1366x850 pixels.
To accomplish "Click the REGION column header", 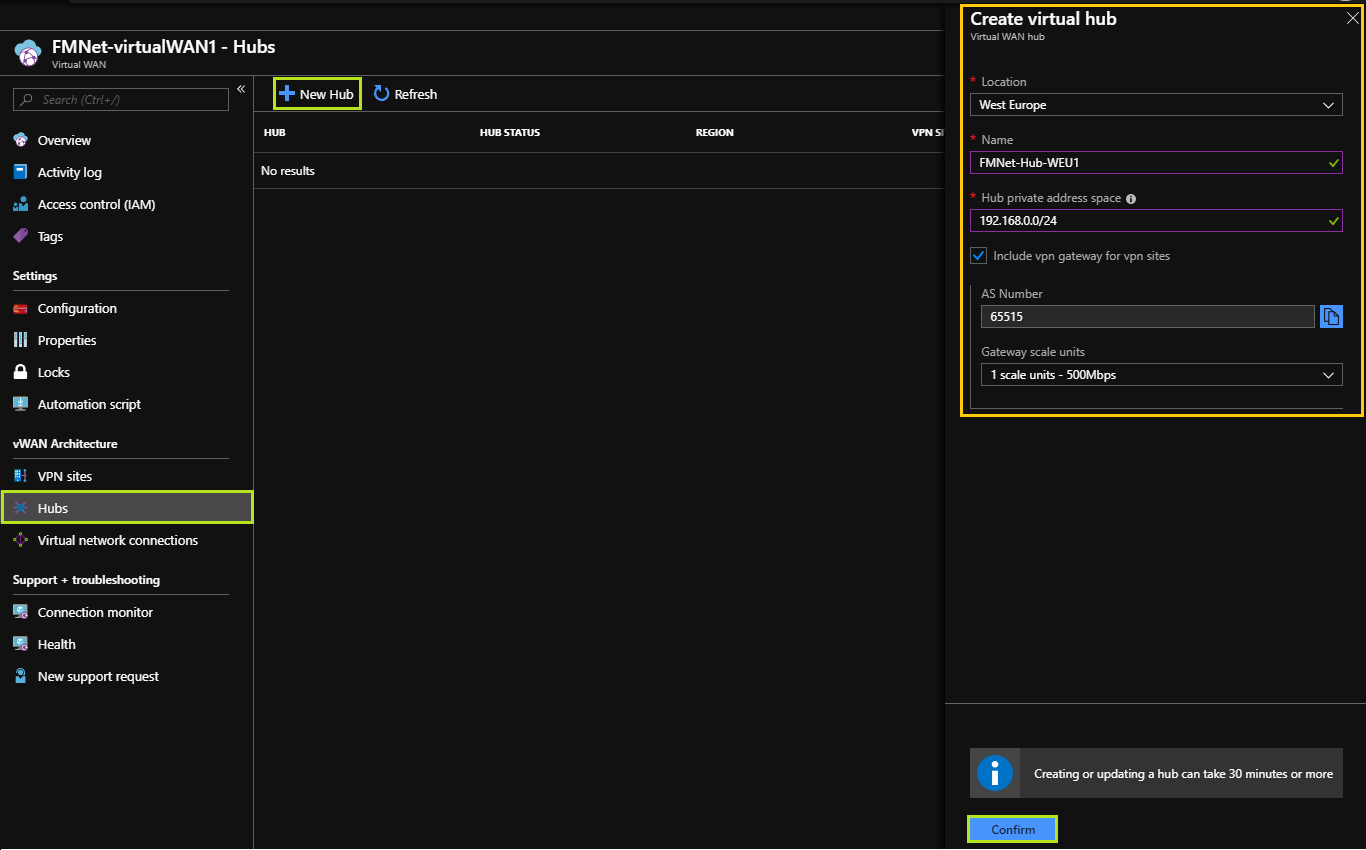I will [715, 132].
